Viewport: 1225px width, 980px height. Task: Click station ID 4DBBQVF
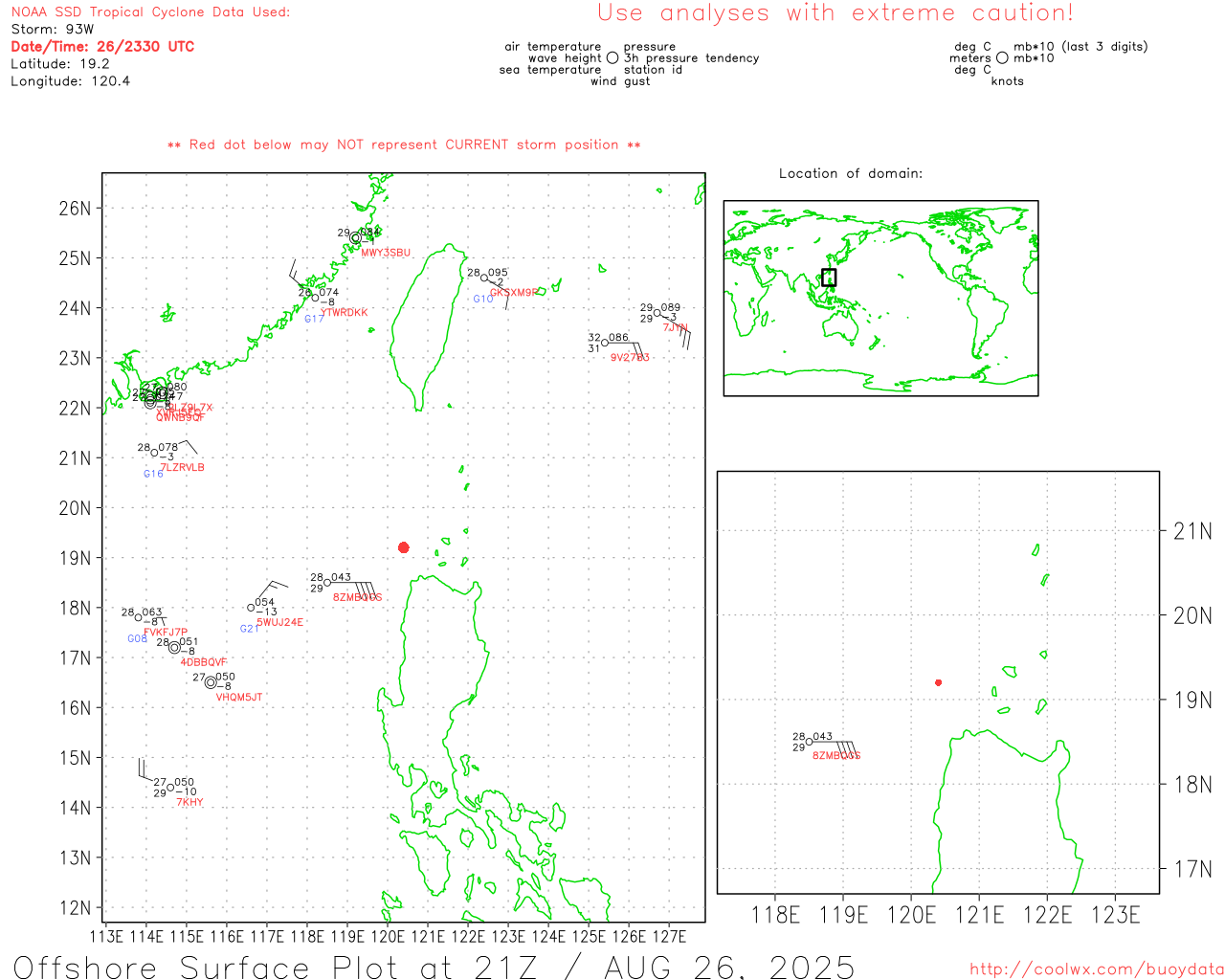(204, 662)
